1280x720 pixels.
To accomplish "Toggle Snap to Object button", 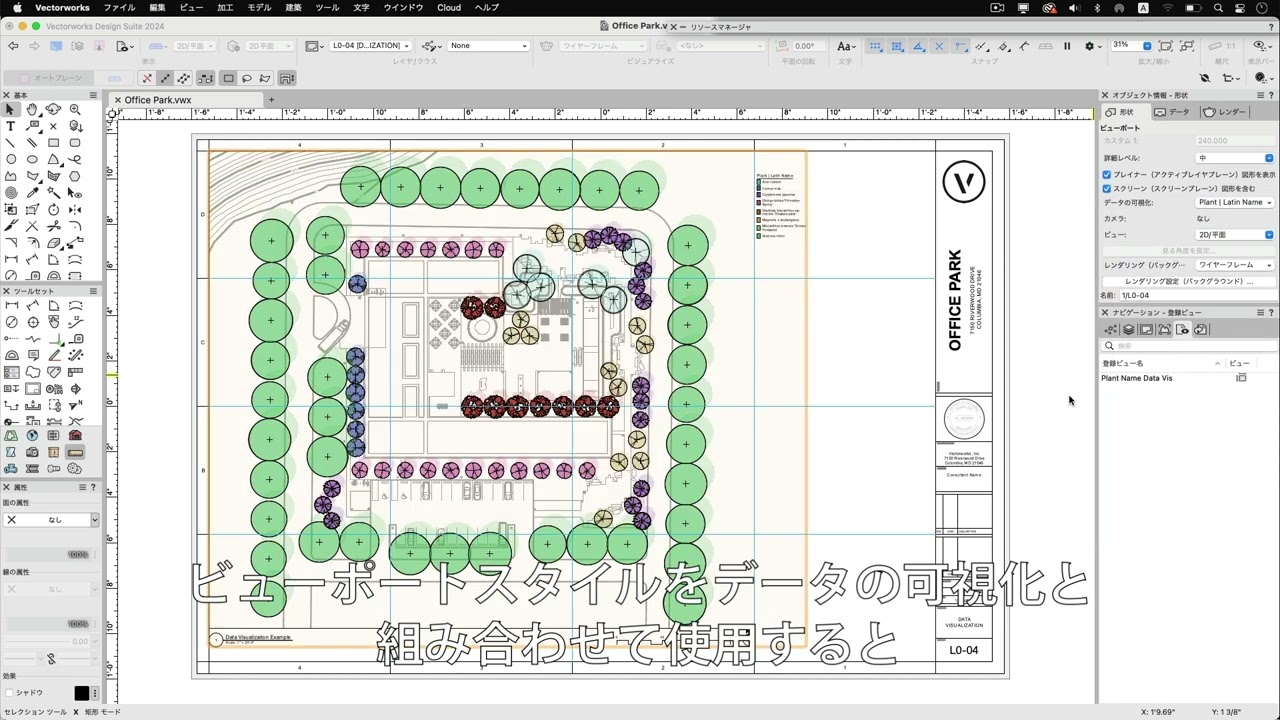I will point(897,46).
